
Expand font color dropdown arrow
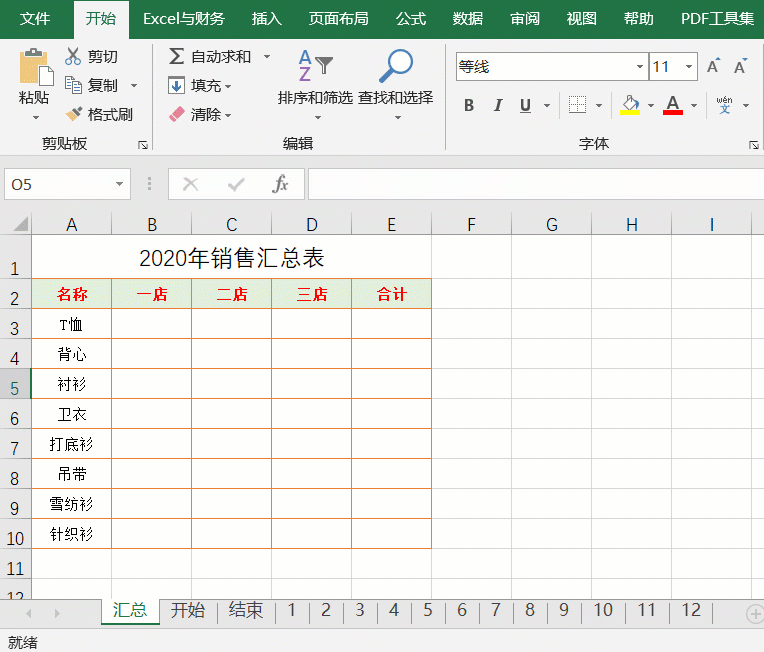[x=694, y=105]
